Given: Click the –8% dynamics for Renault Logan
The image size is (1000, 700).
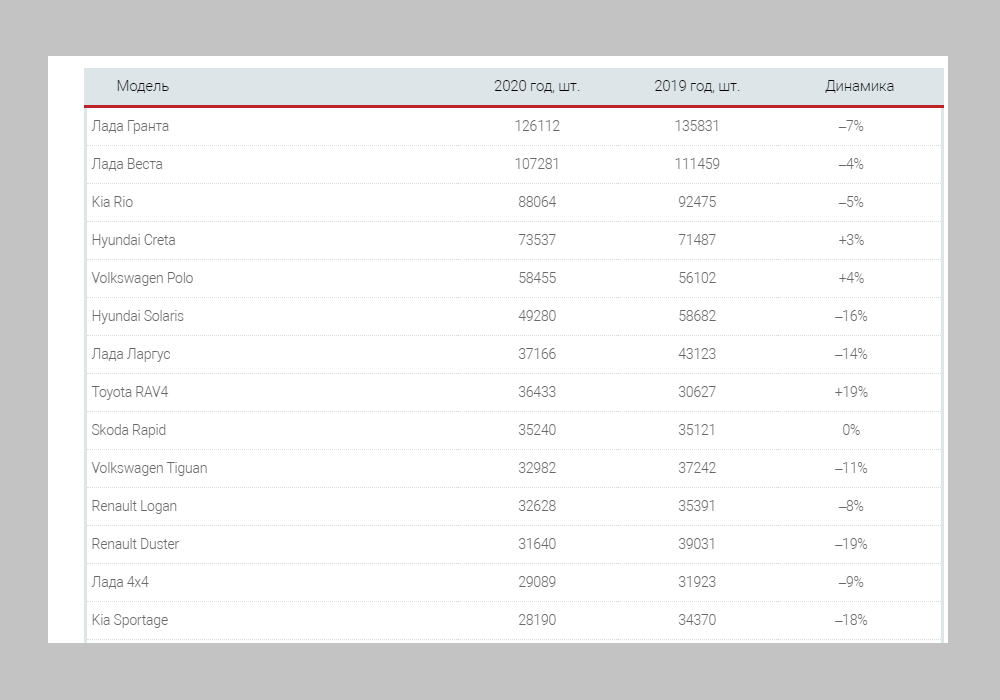Looking at the screenshot, I should click(851, 506).
